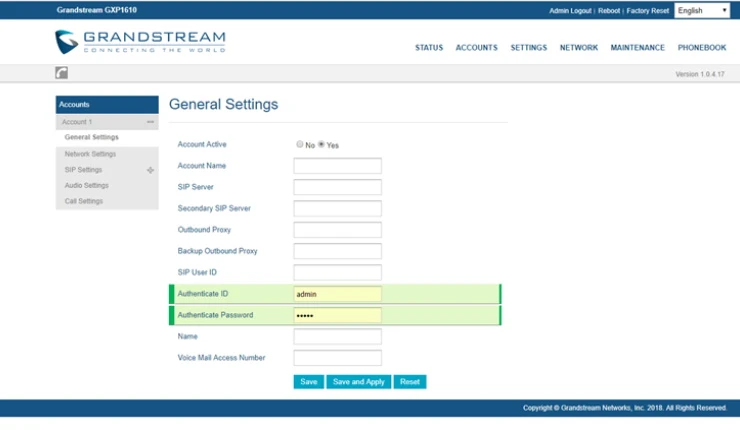Viewport: 740px width, 430px height.
Task: Click the phone handset icon below the logo
Action: (61, 73)
